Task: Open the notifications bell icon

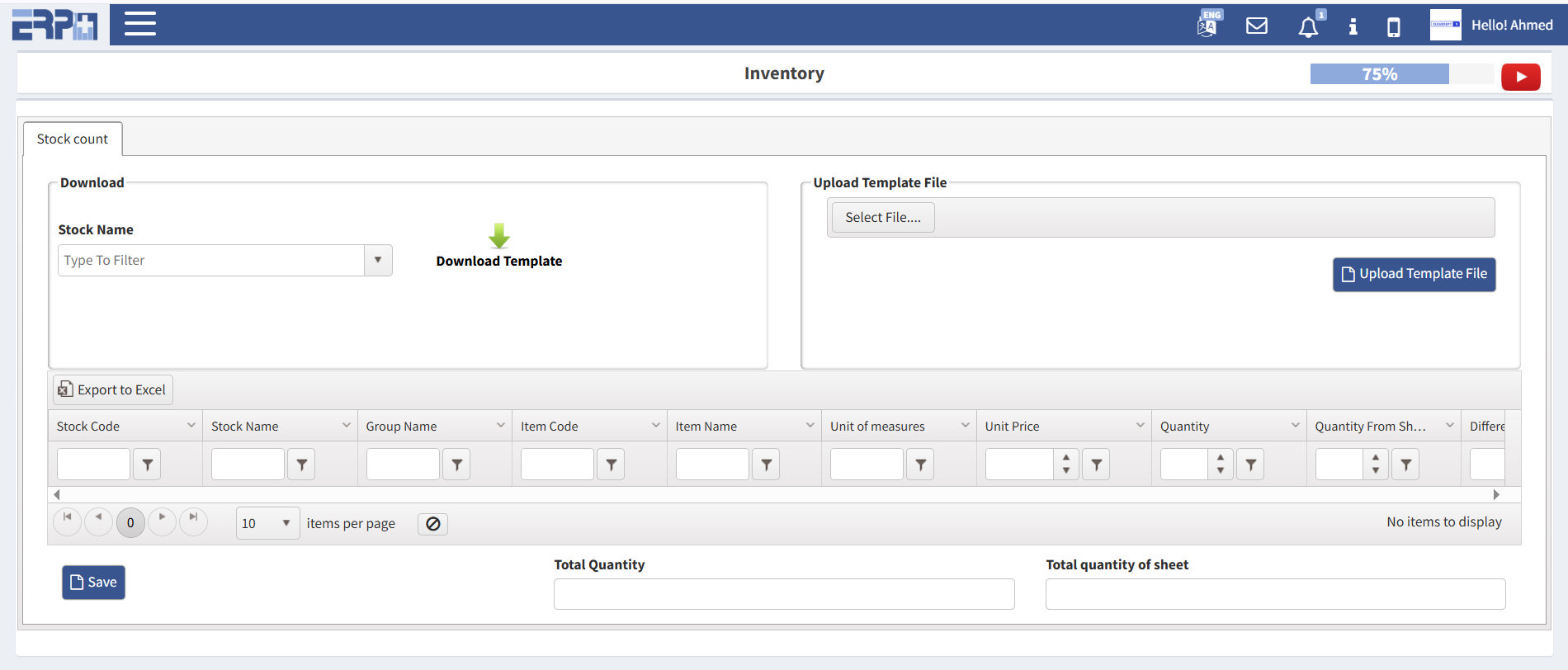Action: tap(1308, 27)
